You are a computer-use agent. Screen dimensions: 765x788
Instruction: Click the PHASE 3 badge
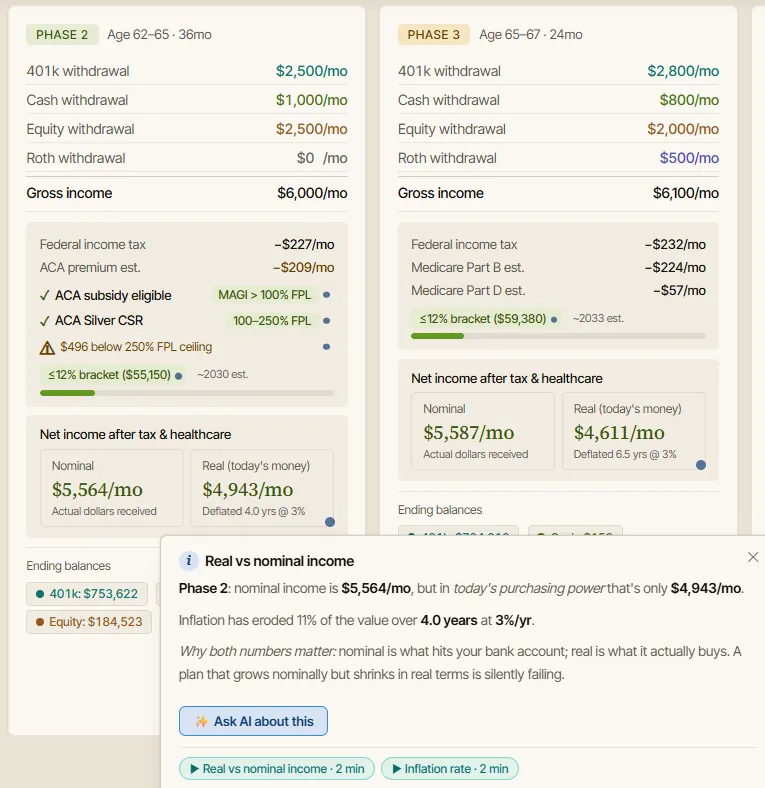coord(434,35)
